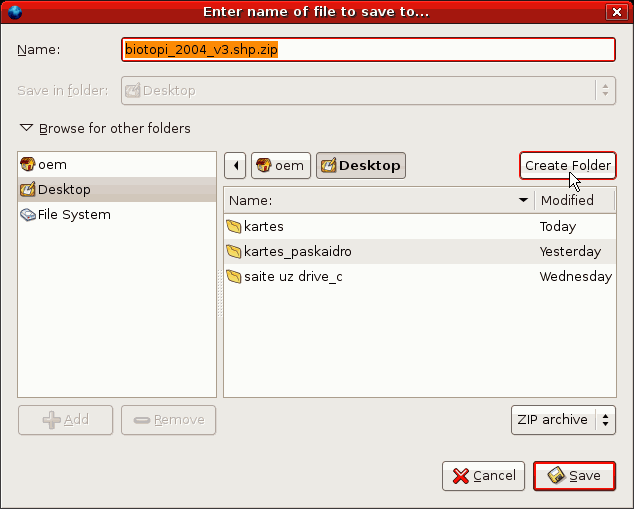Sort by the Modified column header
This screenshot has width=634, height=509.
575,200
